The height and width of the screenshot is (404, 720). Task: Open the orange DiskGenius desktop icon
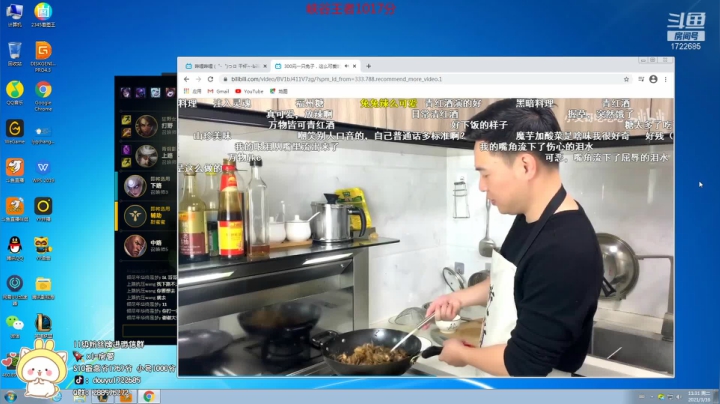point(43,56)
